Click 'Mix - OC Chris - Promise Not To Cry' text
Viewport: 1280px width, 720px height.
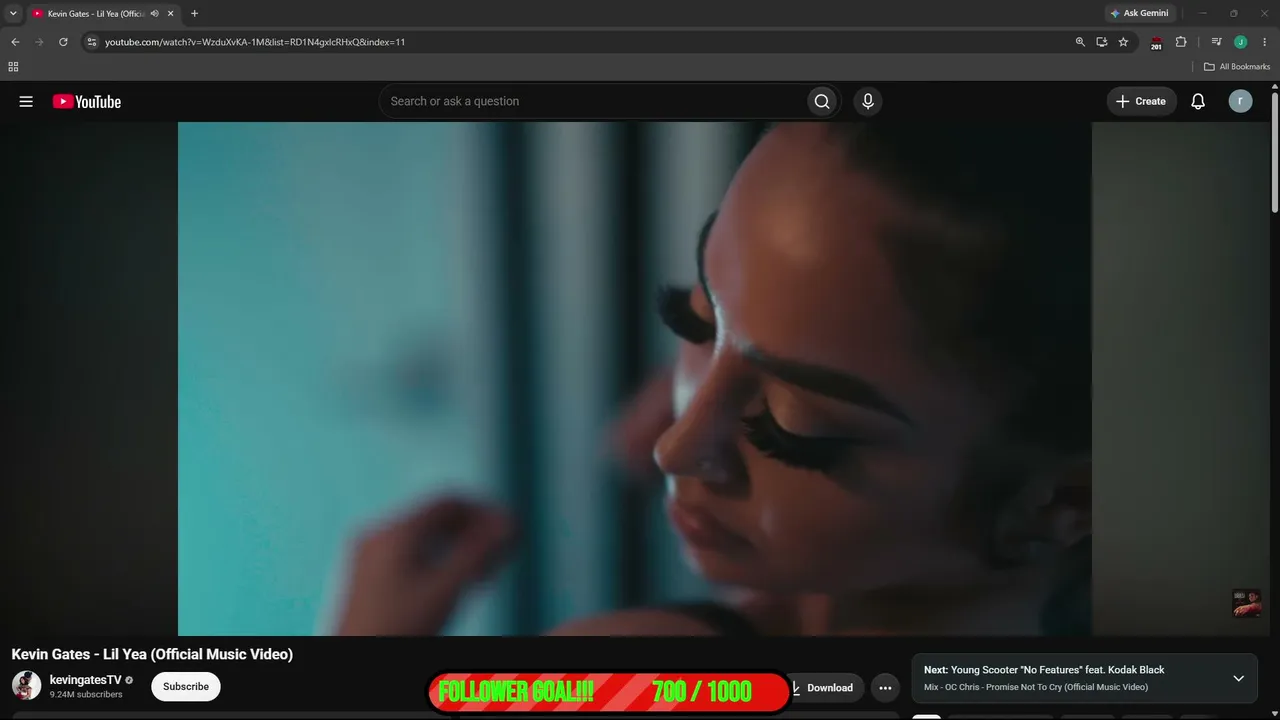tap(1036, 687)
